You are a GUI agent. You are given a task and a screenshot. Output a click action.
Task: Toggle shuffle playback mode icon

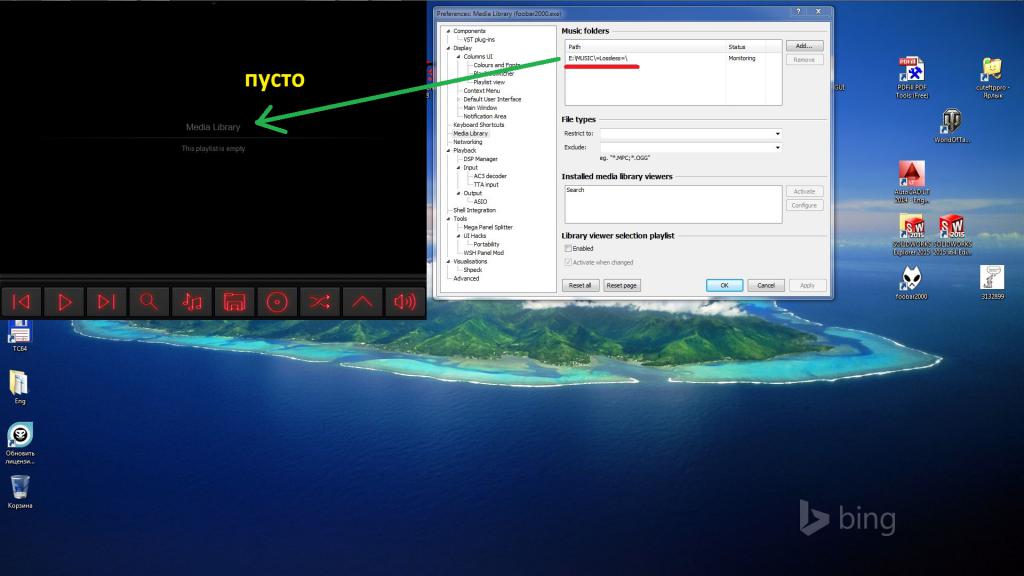pos(319,302)
